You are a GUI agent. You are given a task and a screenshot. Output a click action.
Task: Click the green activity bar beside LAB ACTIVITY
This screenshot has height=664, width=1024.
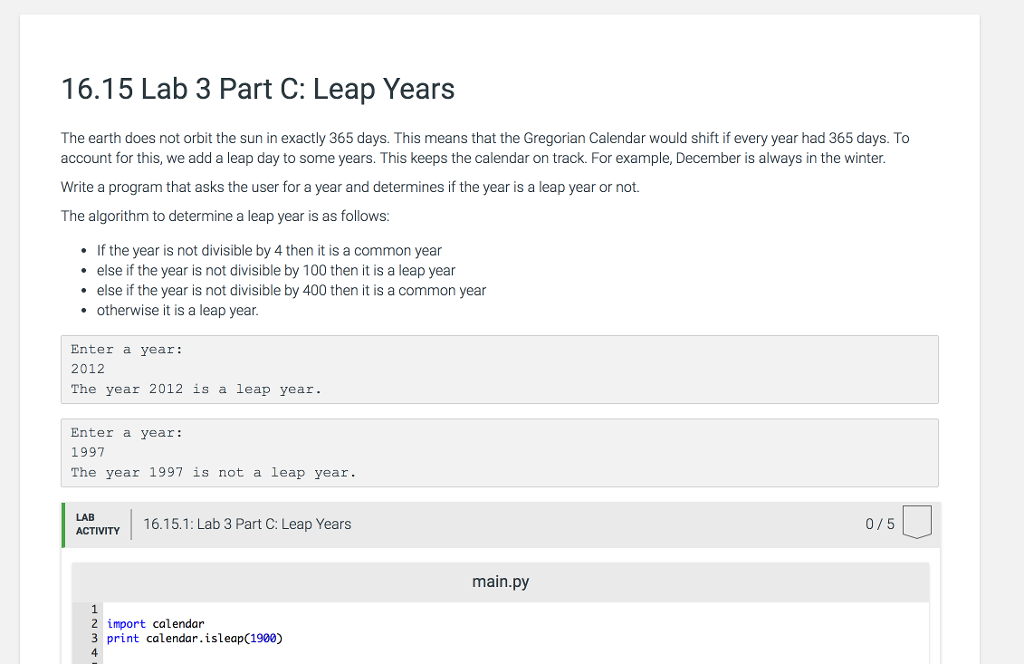tap(62, 523)
